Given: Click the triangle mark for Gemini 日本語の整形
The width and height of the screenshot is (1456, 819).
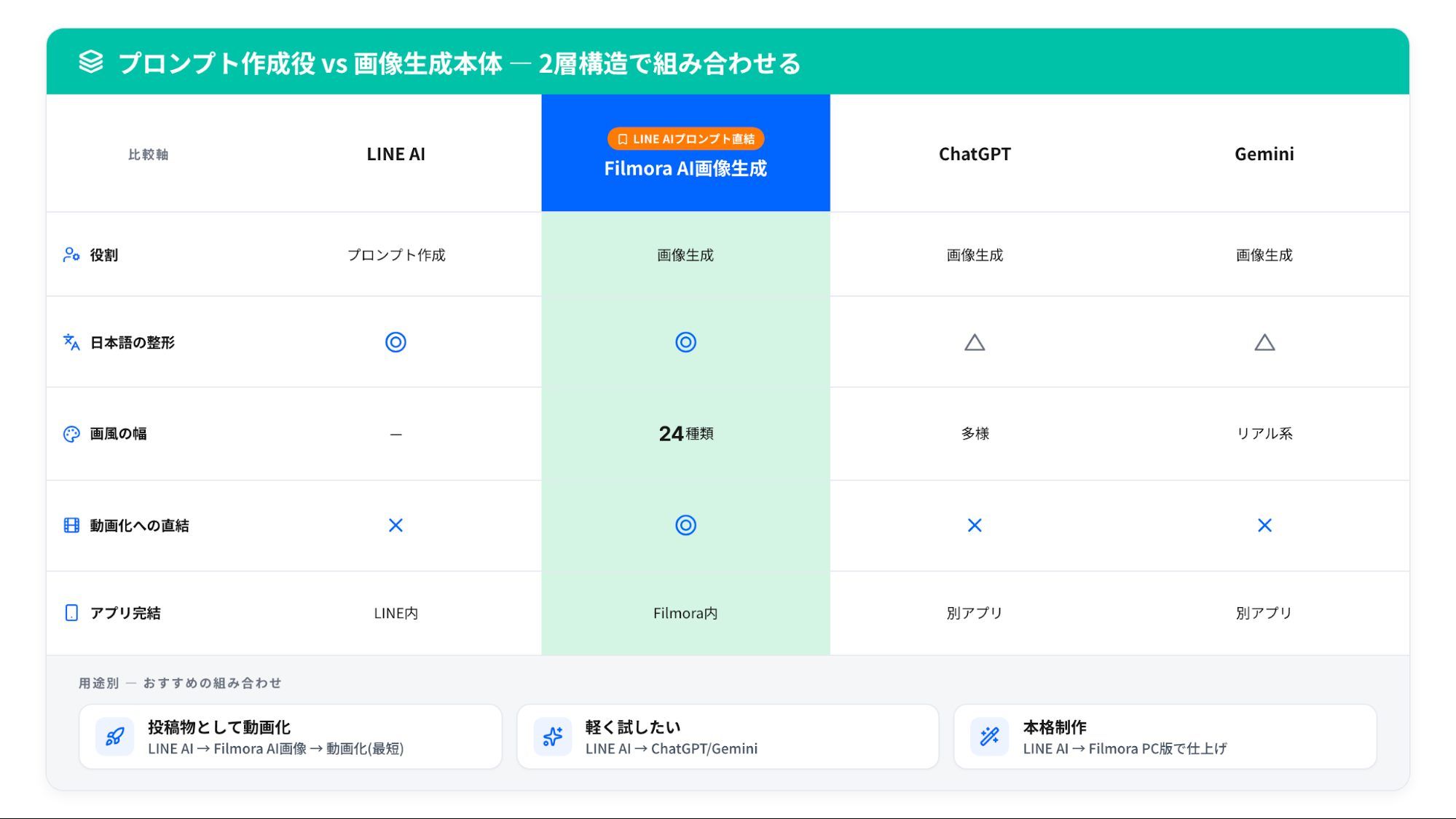Looking at the screenshot, I should pyautogui.click(x=1264, y=342).
